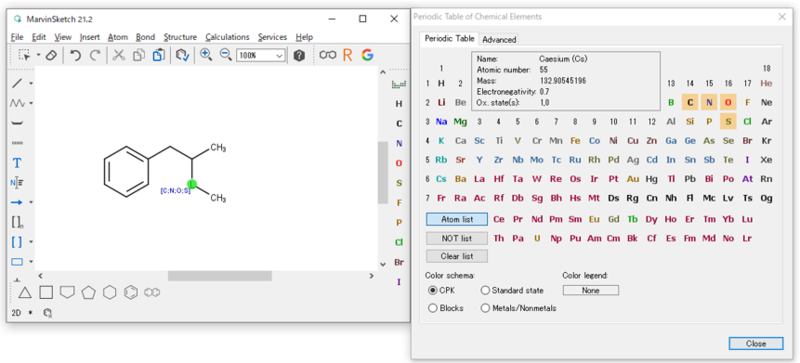Pick Fluorine F from the MarvinSketch atom toolbar
The height and width of the screenshot is (363, 800).
coord(399,203)
